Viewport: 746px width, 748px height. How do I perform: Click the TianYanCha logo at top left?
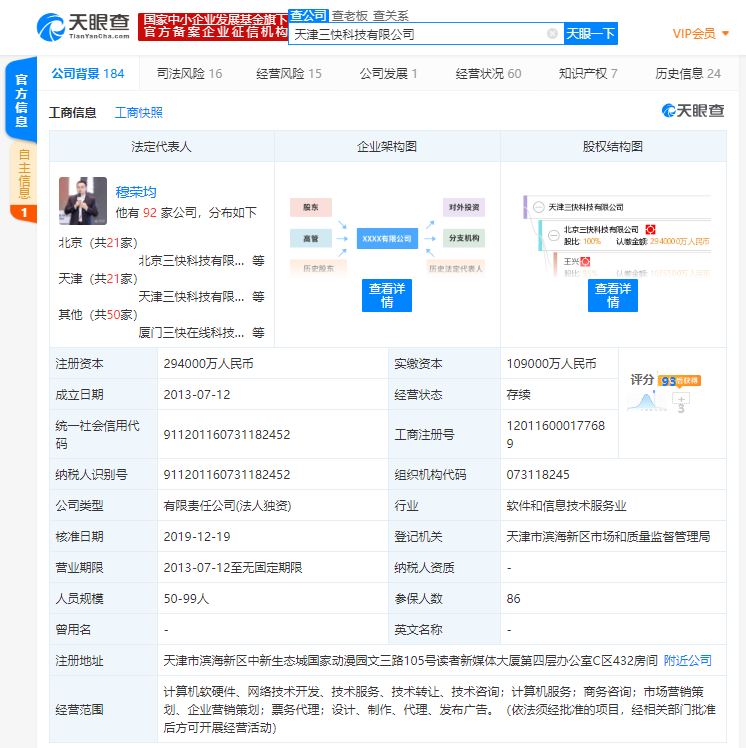coord(83,25)
